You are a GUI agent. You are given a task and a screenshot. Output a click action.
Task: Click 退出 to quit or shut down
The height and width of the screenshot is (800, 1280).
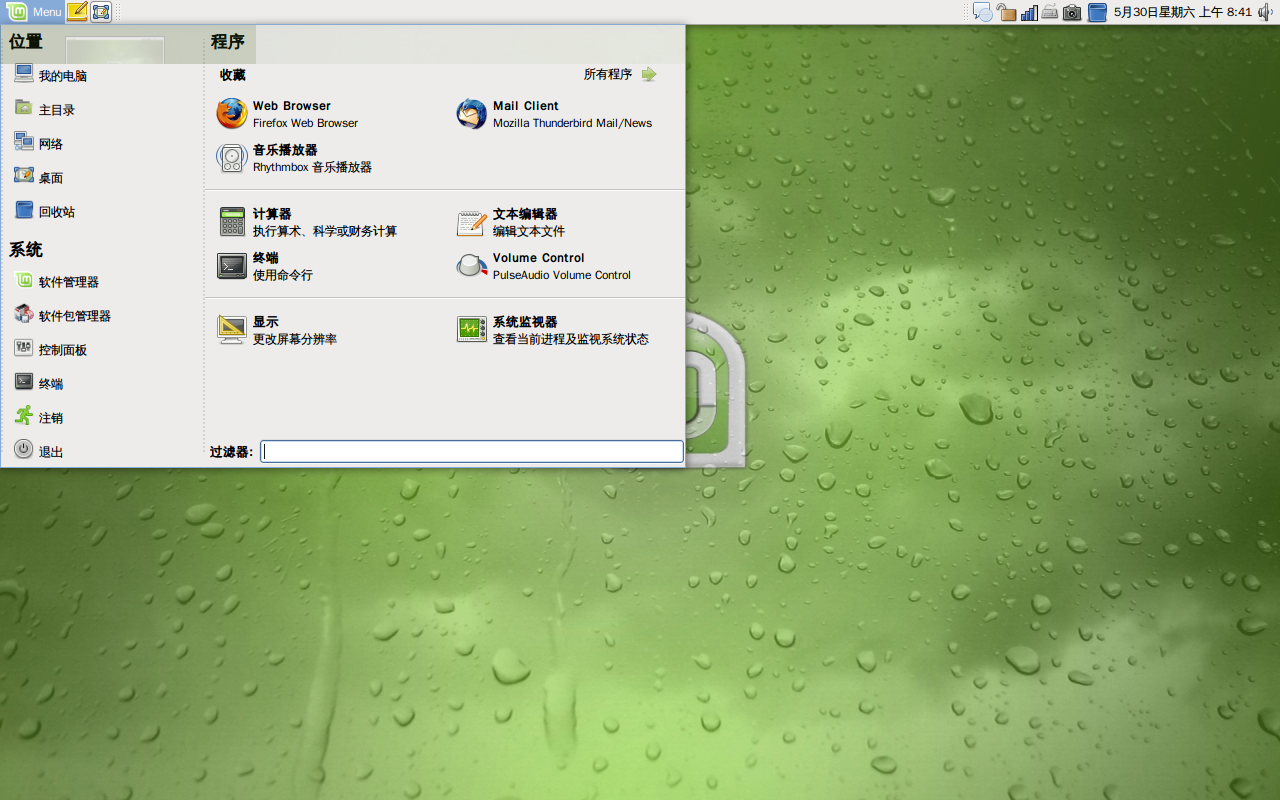38,451
